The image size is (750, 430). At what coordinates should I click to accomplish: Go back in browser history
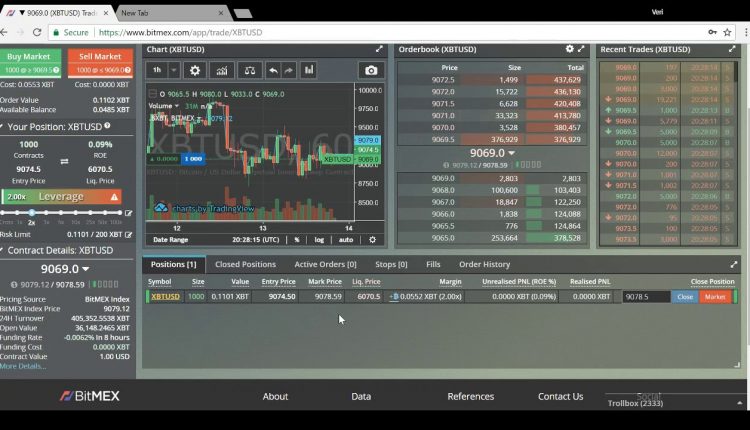(4, 32)
